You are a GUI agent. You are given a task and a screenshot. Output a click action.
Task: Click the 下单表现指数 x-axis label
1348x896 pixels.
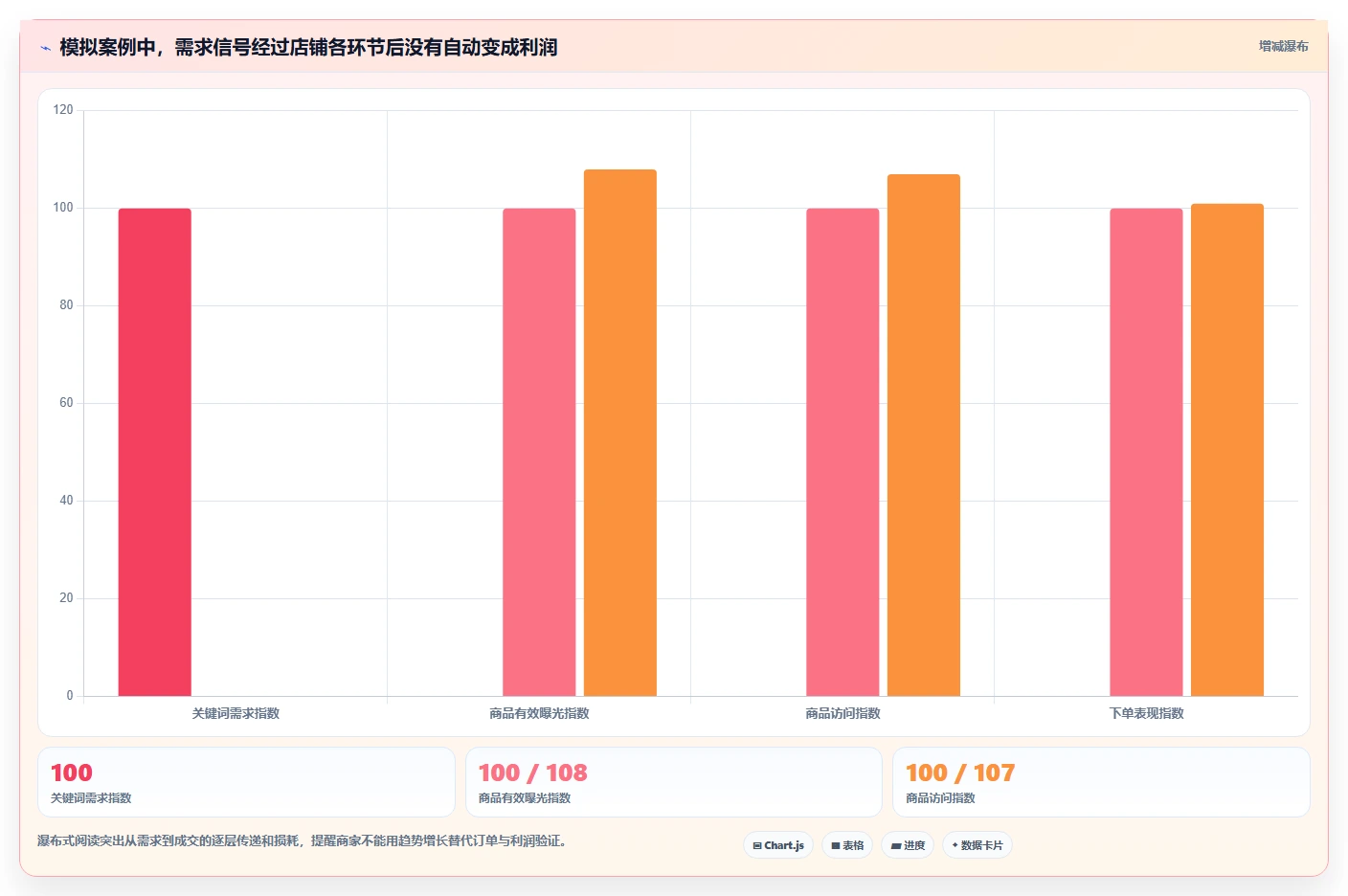tap(1146, 713)
